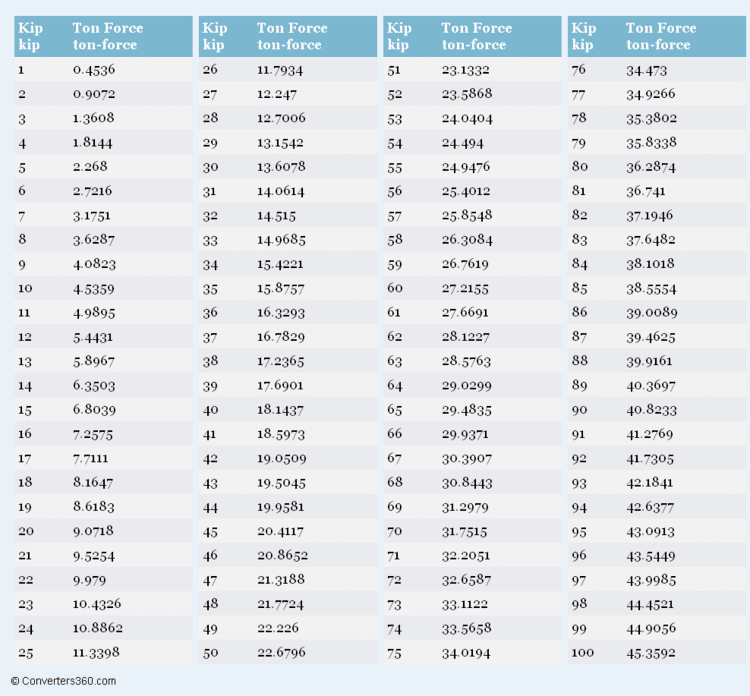Click the kip number 26
The width and height of the screenshot is (750, 696).
click(211, 70)
